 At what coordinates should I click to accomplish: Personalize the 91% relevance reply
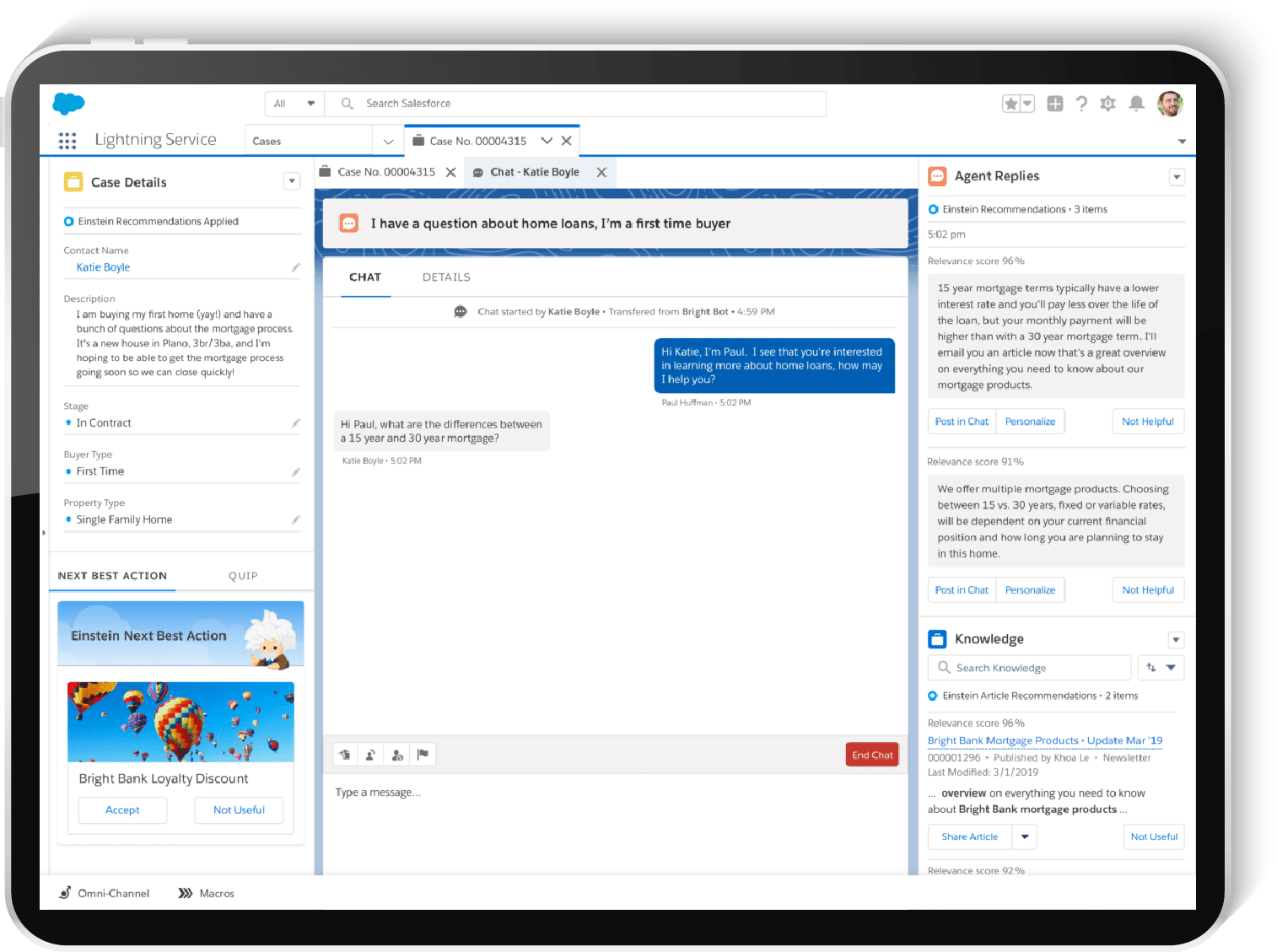tap(1030, 590)
